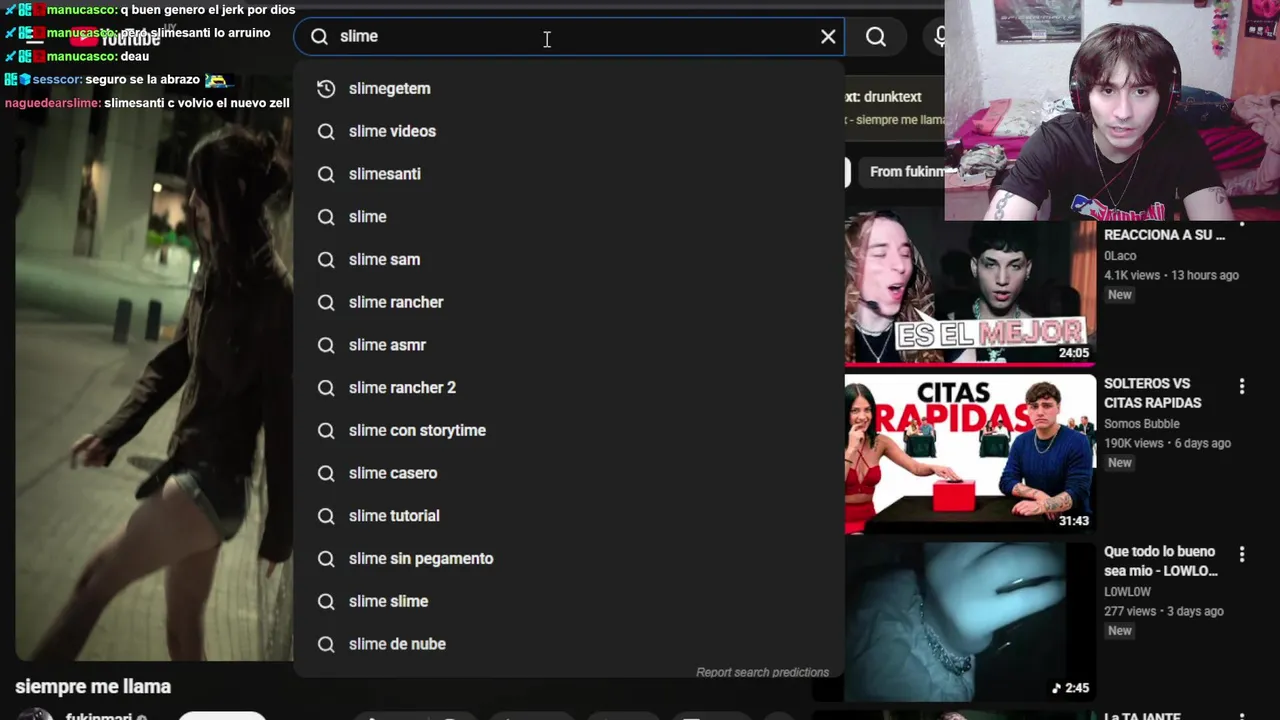Click the magnifier icon beside 'slime rancher 2'
The height and width of the screenshot is (720, 1280).
pos(325,388)
